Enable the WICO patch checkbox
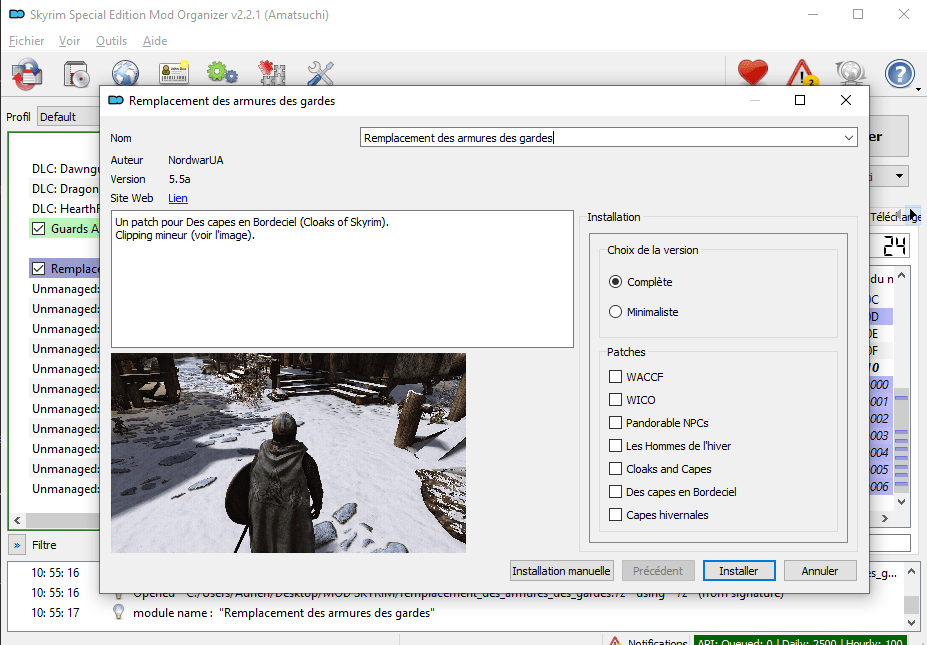 click(615, 400)
